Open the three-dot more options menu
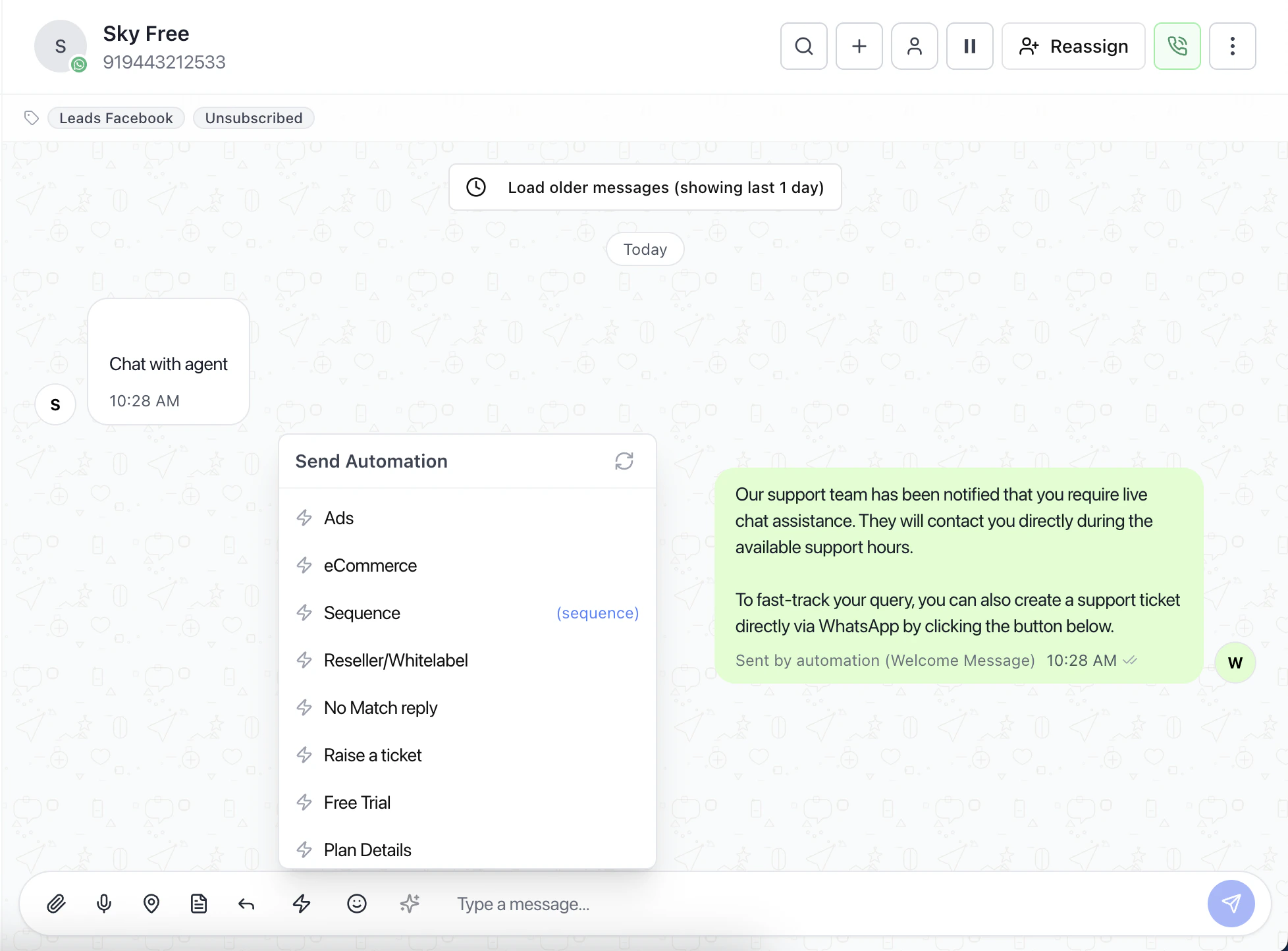This screenshot has width=1288, height=951. (1232, 46)
